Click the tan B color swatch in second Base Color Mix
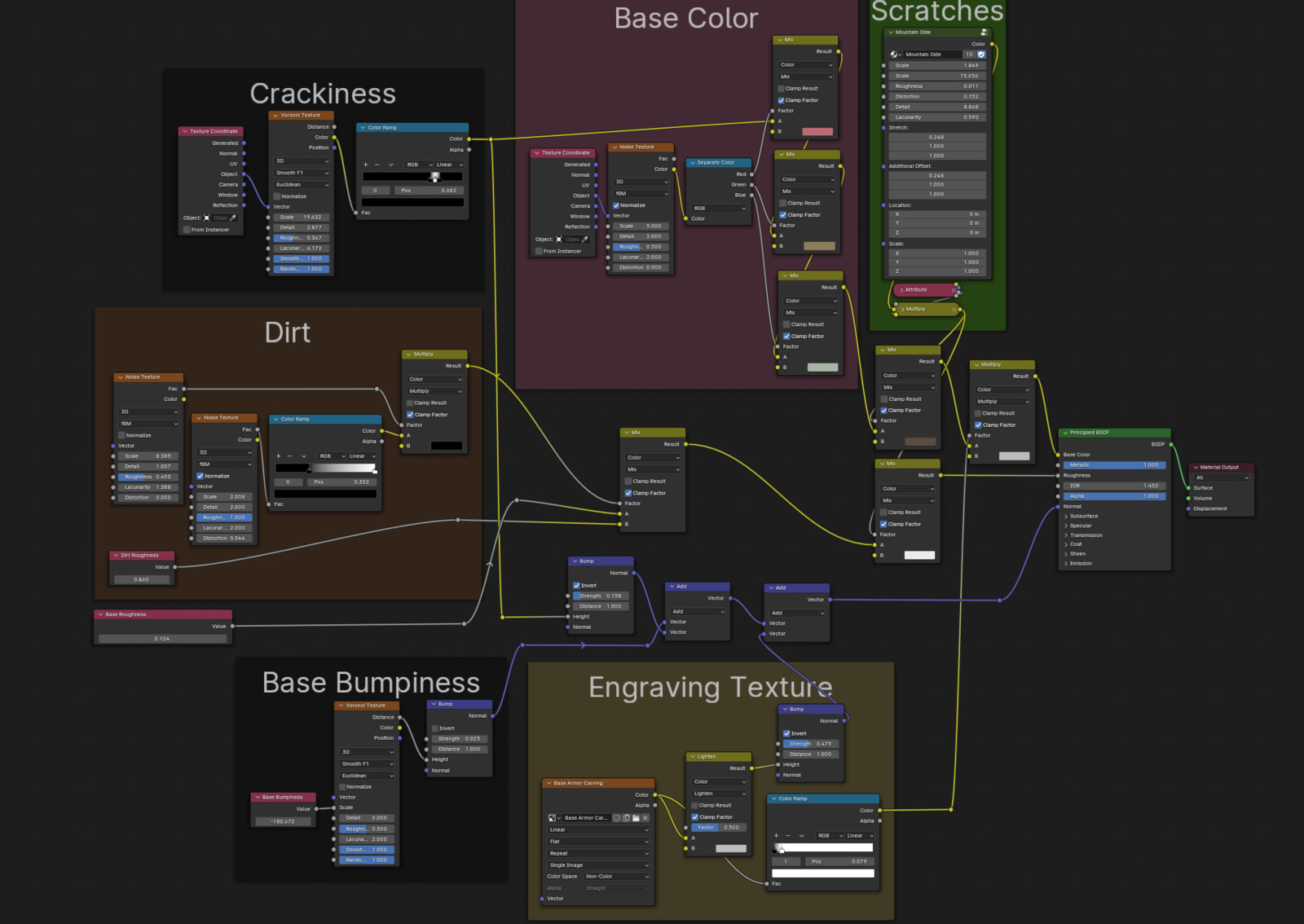 point(819,246)
